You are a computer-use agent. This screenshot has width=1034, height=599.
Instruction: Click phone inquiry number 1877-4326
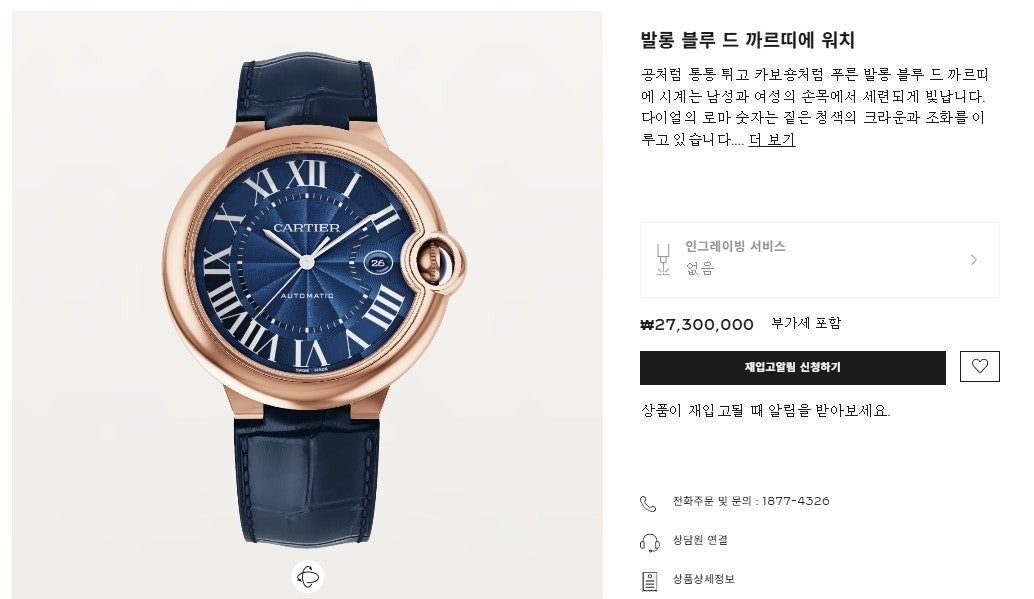point(795,501)
